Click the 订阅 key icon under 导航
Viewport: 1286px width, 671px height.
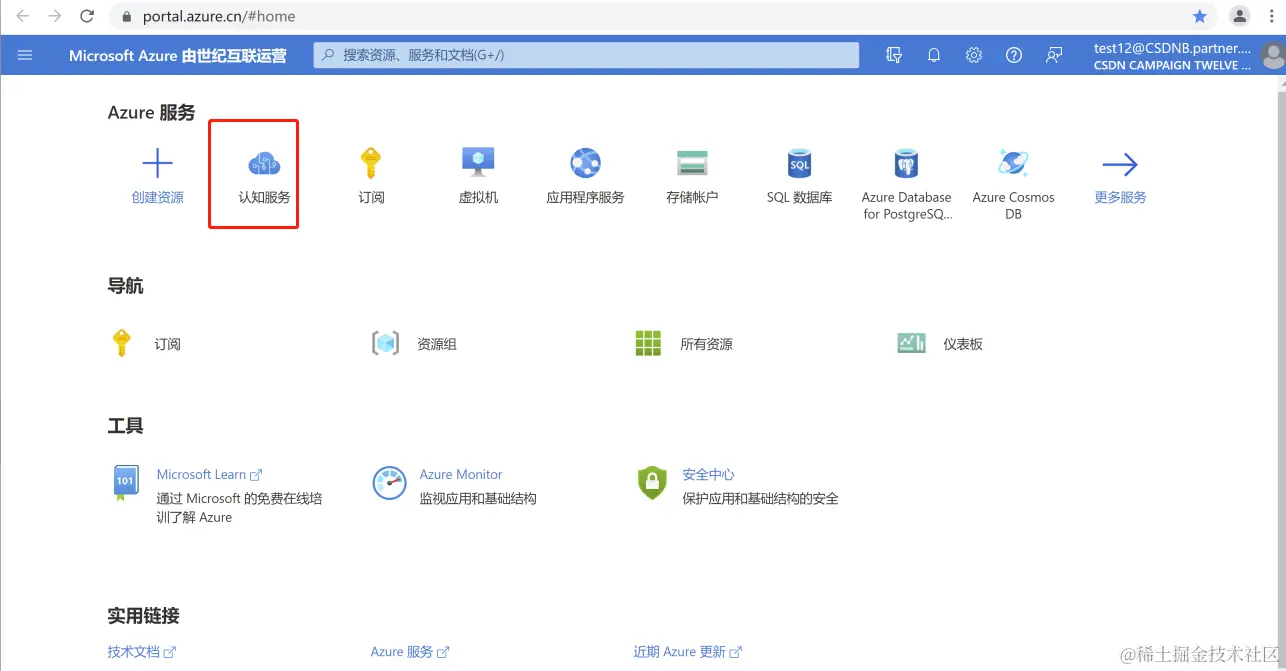coord(121,343)
